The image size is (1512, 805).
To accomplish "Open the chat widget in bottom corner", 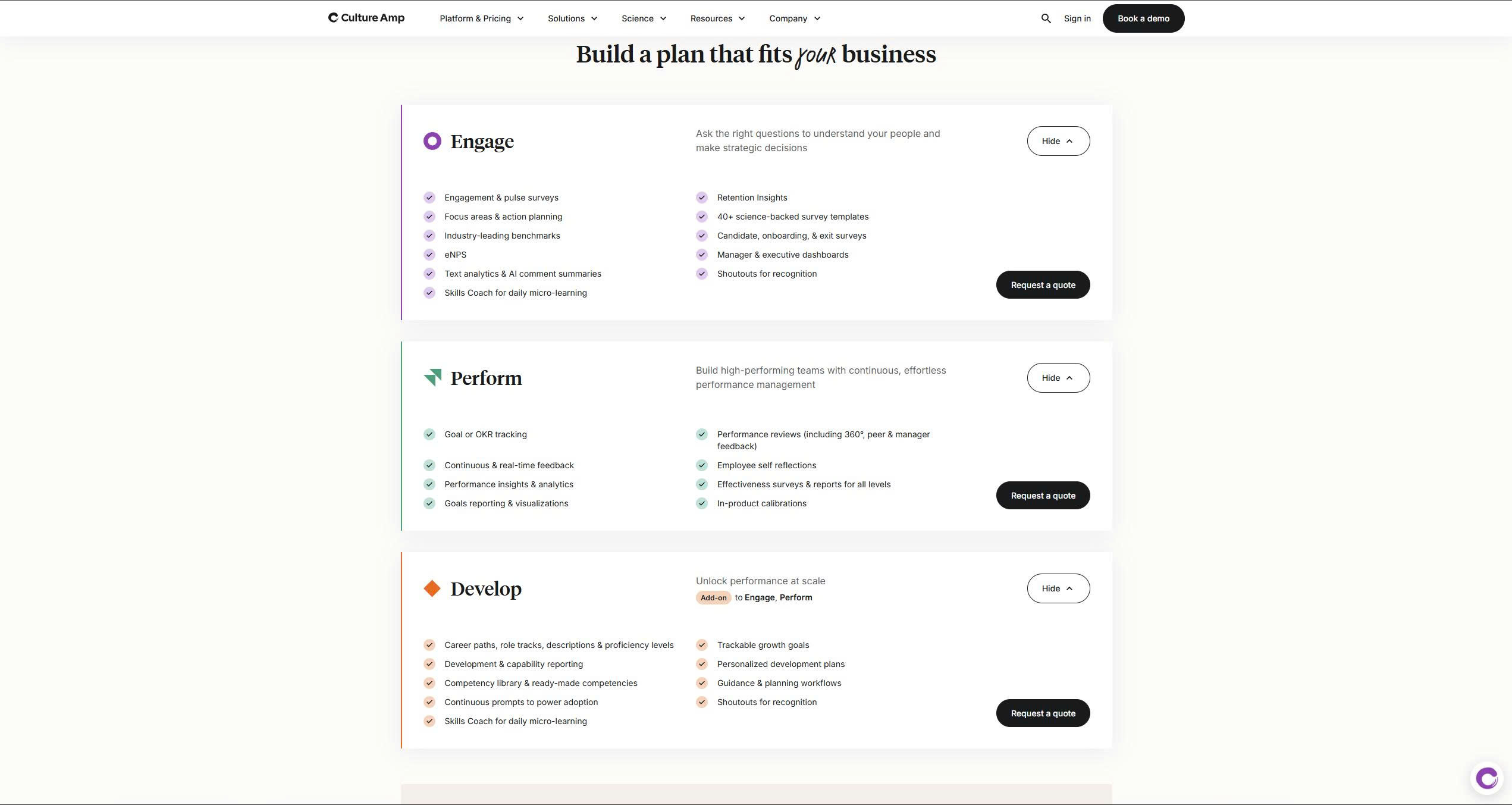I will point(1487,777).
